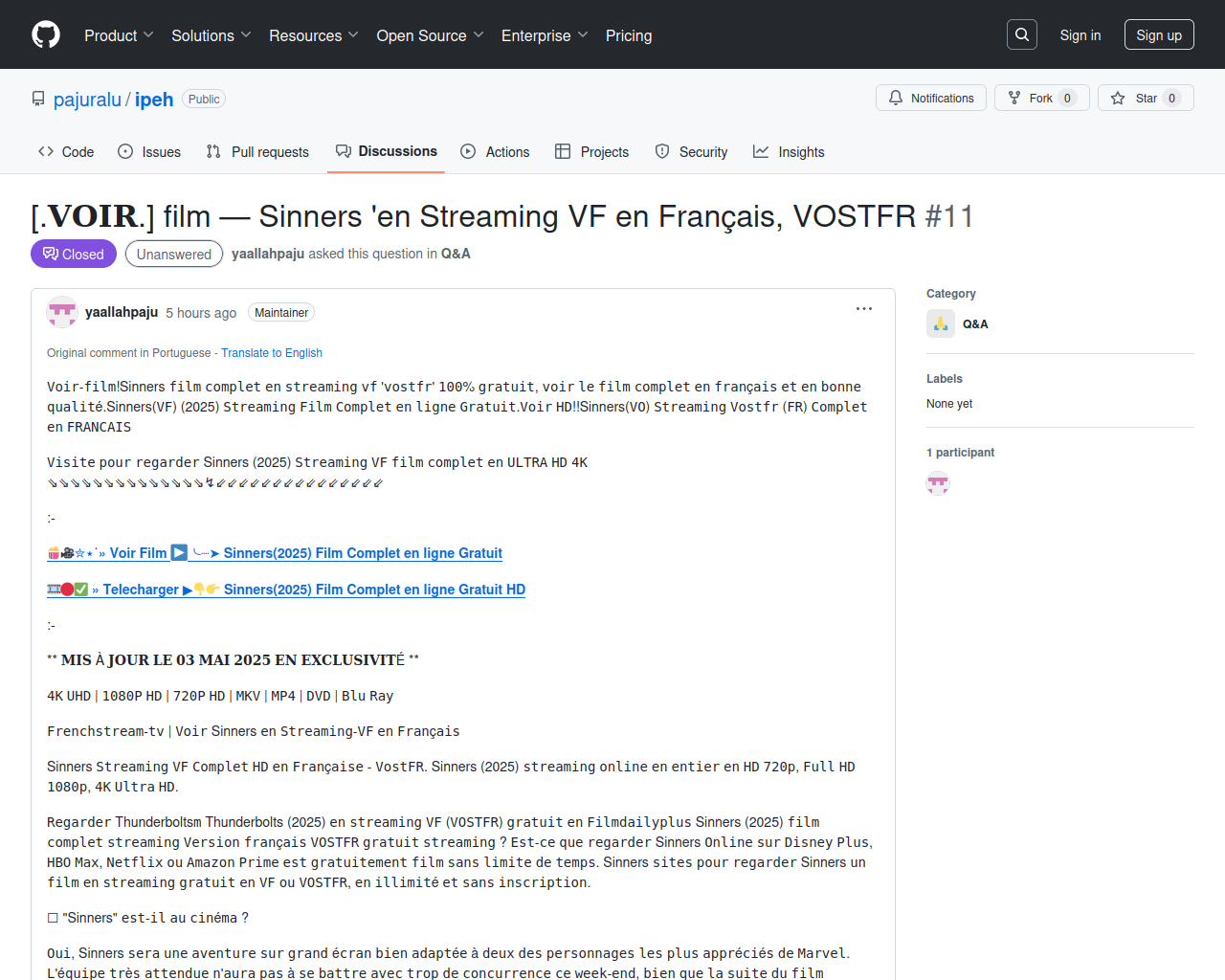The width and height of the screenshot is (1225, 980).
Task: Switch to the Projects tab
Action: (592, 151)
